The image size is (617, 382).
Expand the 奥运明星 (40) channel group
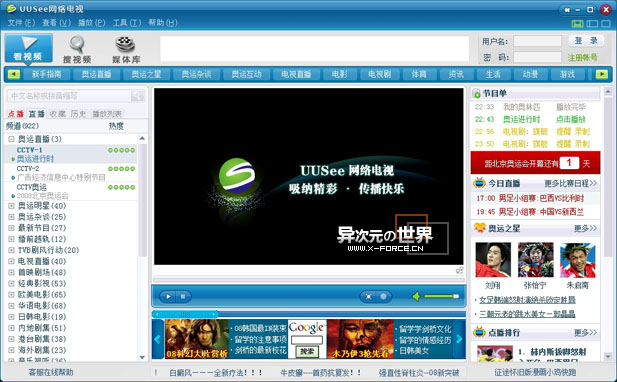tap(11, 206)
